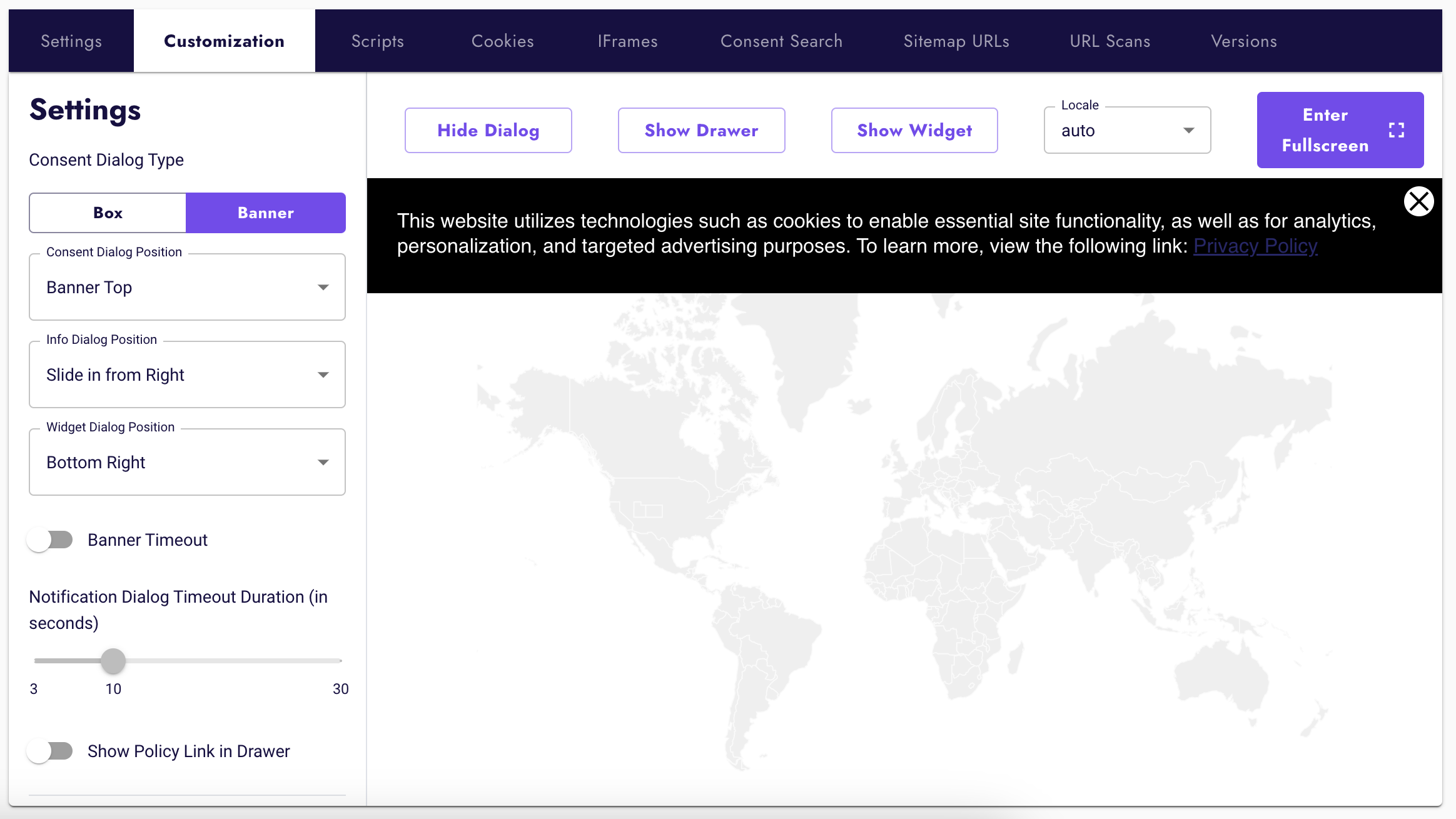Click the Consent Dialog Position chevron
Image resolution: width=1456 pixels, height=819 pixels.
[x=323, y=287]
